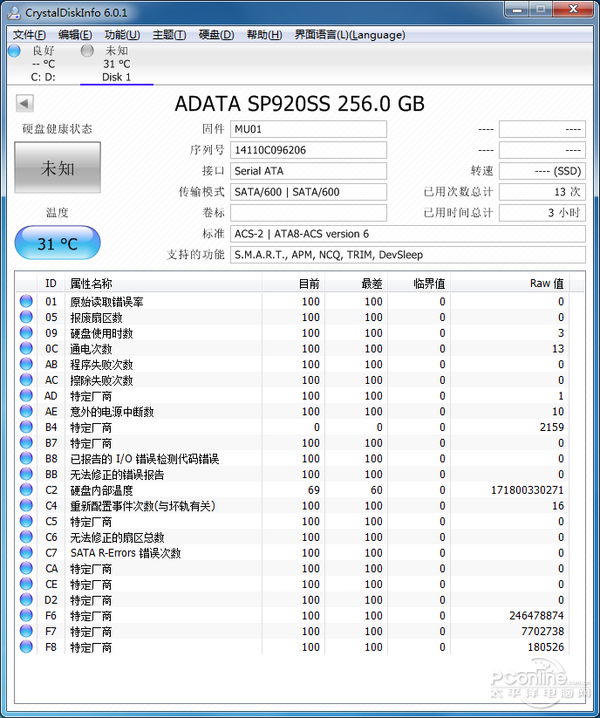The width and height of the screenshot is (600, 718).
Task: Click the status orb for attribute 0C
Action: coord(26,348)
